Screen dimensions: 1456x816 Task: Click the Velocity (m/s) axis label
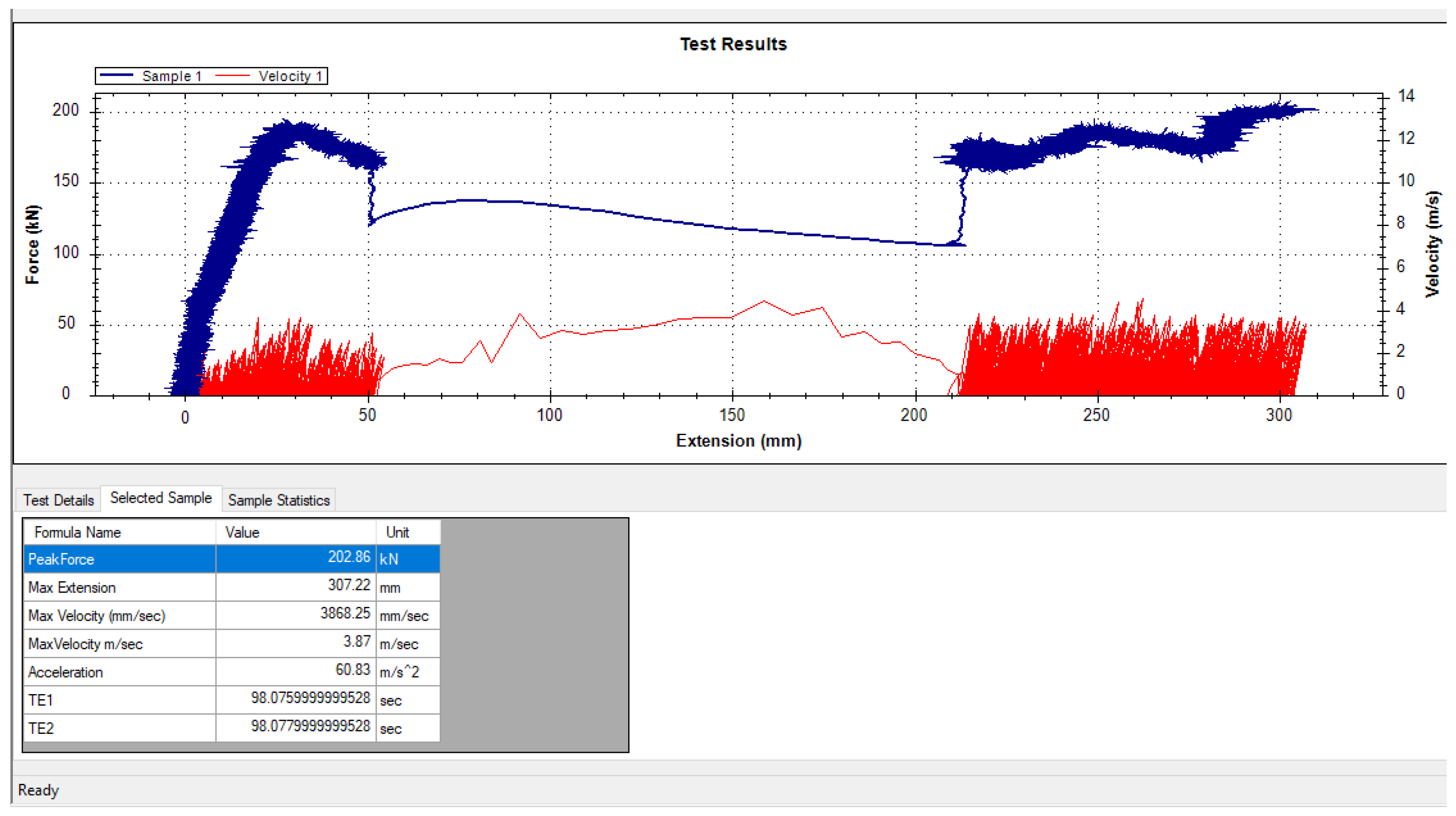[1432, 244]
